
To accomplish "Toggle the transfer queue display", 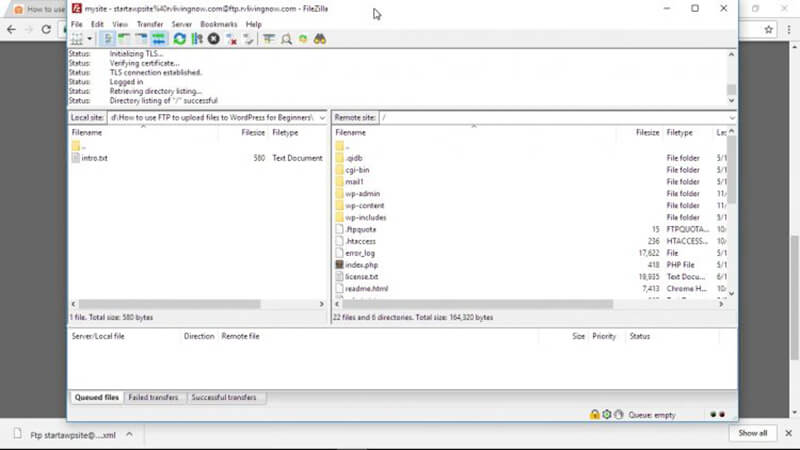I will (158, 39).
